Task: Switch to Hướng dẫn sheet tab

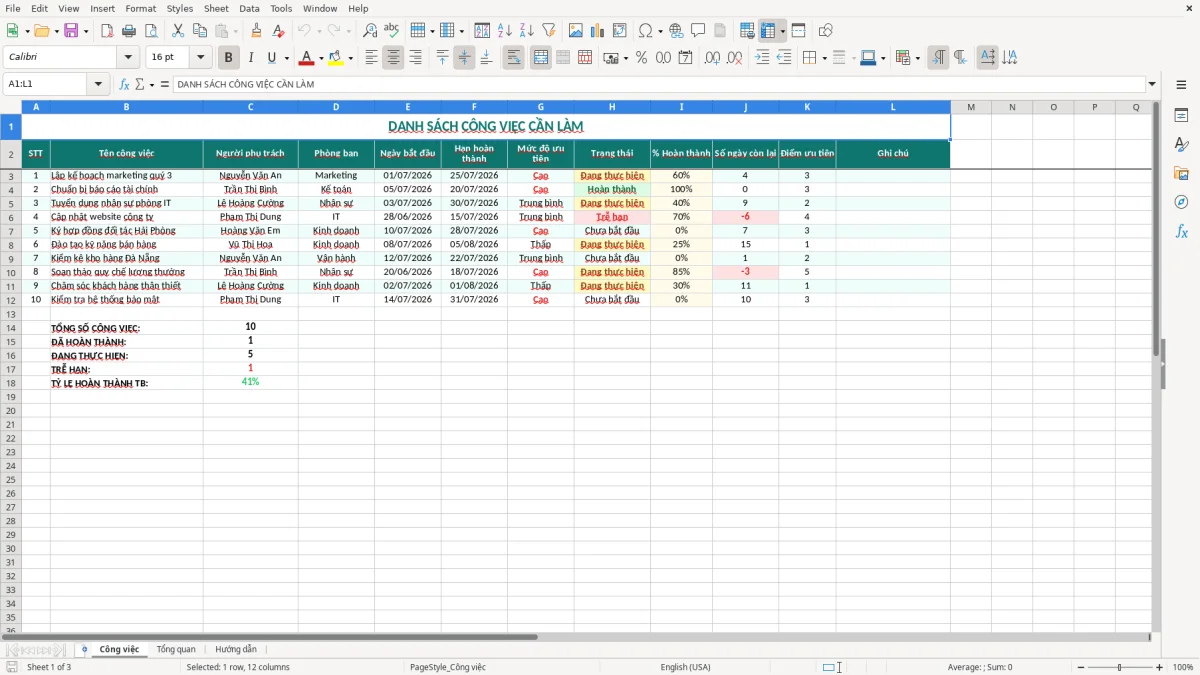Action: coord(235,649)
